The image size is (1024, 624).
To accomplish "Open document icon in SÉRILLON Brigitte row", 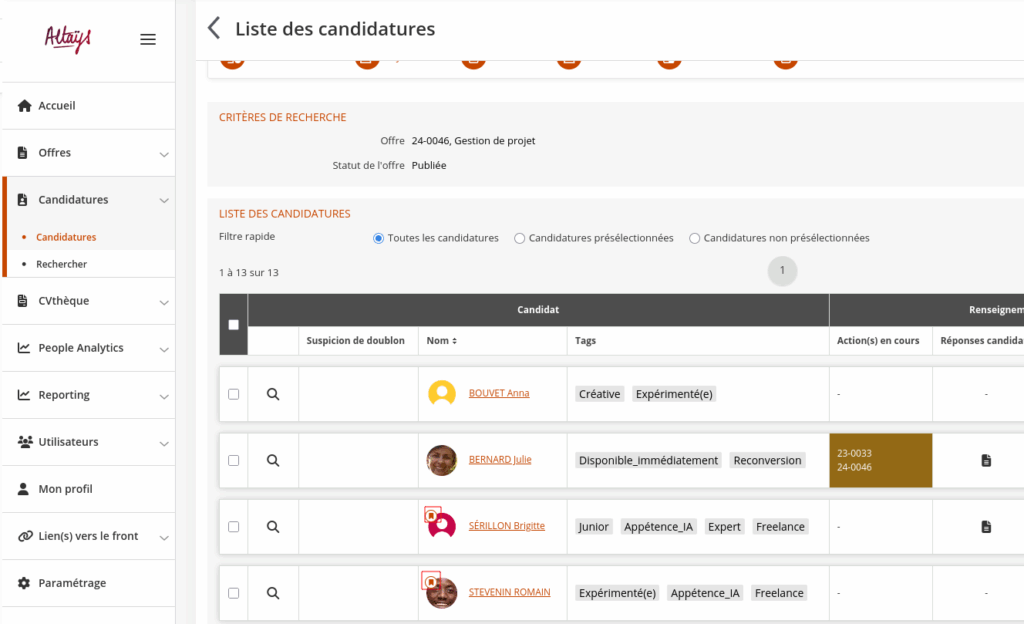I will tap(985, 526).
